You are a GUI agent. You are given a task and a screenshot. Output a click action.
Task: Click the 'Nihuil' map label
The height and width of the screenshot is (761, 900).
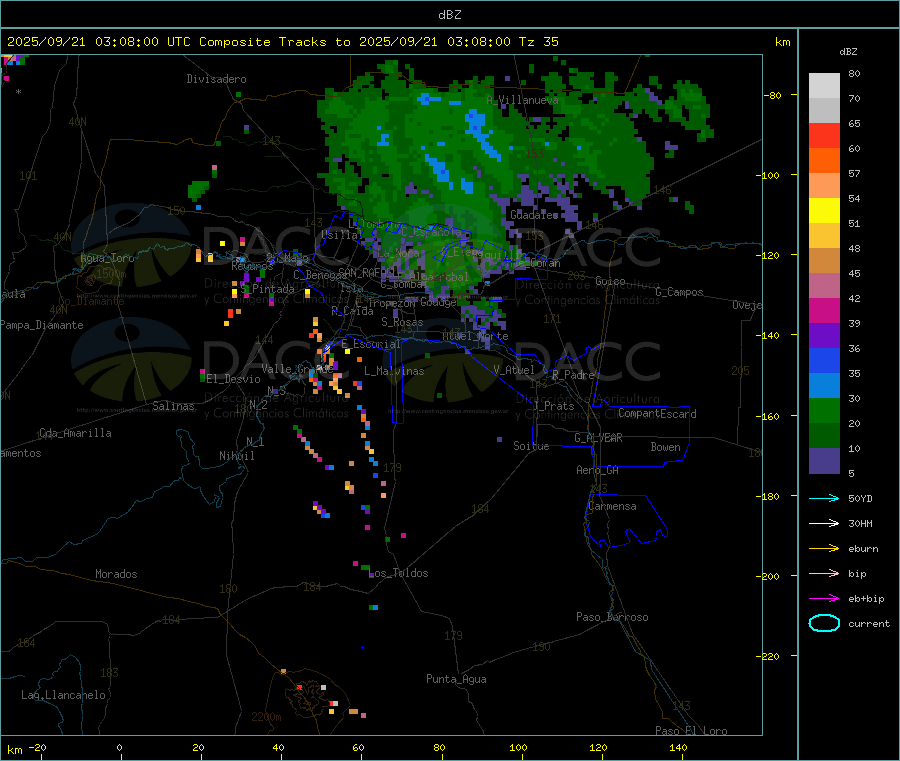[x=236, y=456]
